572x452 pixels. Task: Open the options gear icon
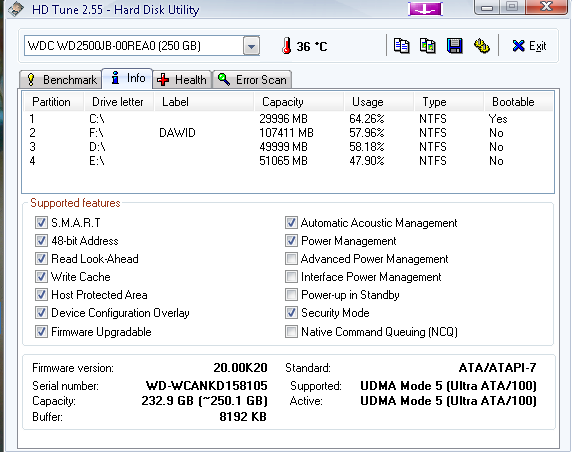pyautogui.click(x=482, y=46)
